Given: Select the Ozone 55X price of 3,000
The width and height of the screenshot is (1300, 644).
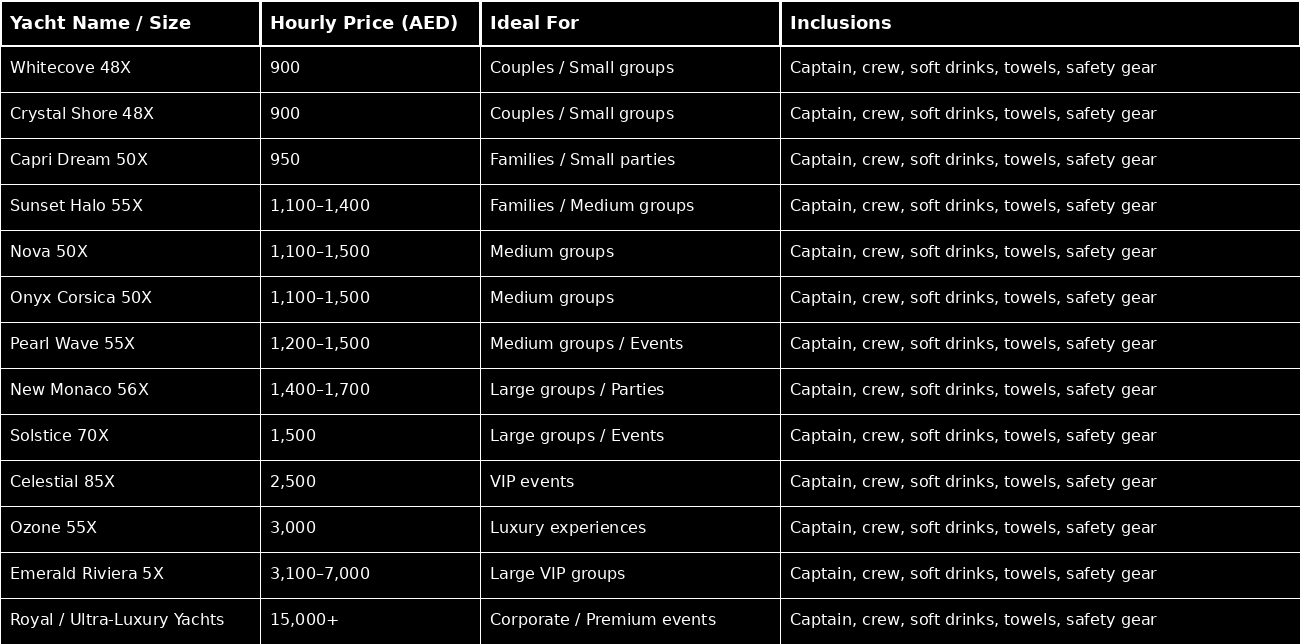Looking at the screenshot, I should click(x=293, y=528).
